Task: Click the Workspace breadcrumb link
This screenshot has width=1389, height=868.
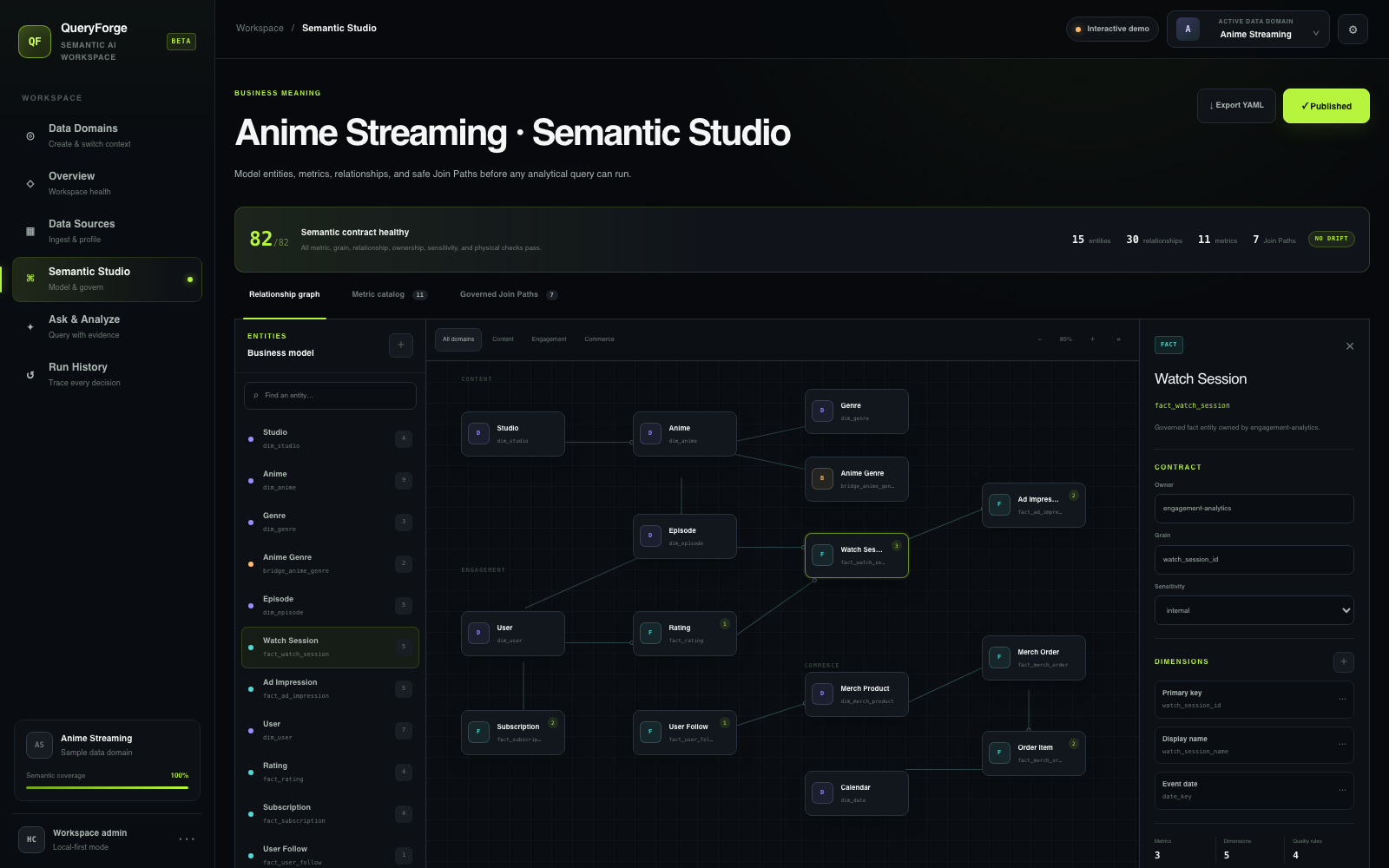Action: pyautogui.click(x=260, y=29)
